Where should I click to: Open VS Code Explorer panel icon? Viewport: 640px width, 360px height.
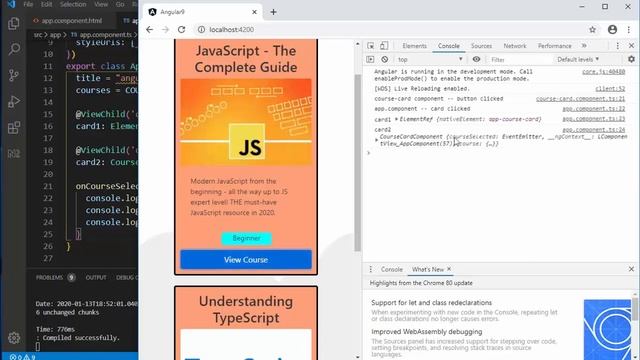coord(13,23)
